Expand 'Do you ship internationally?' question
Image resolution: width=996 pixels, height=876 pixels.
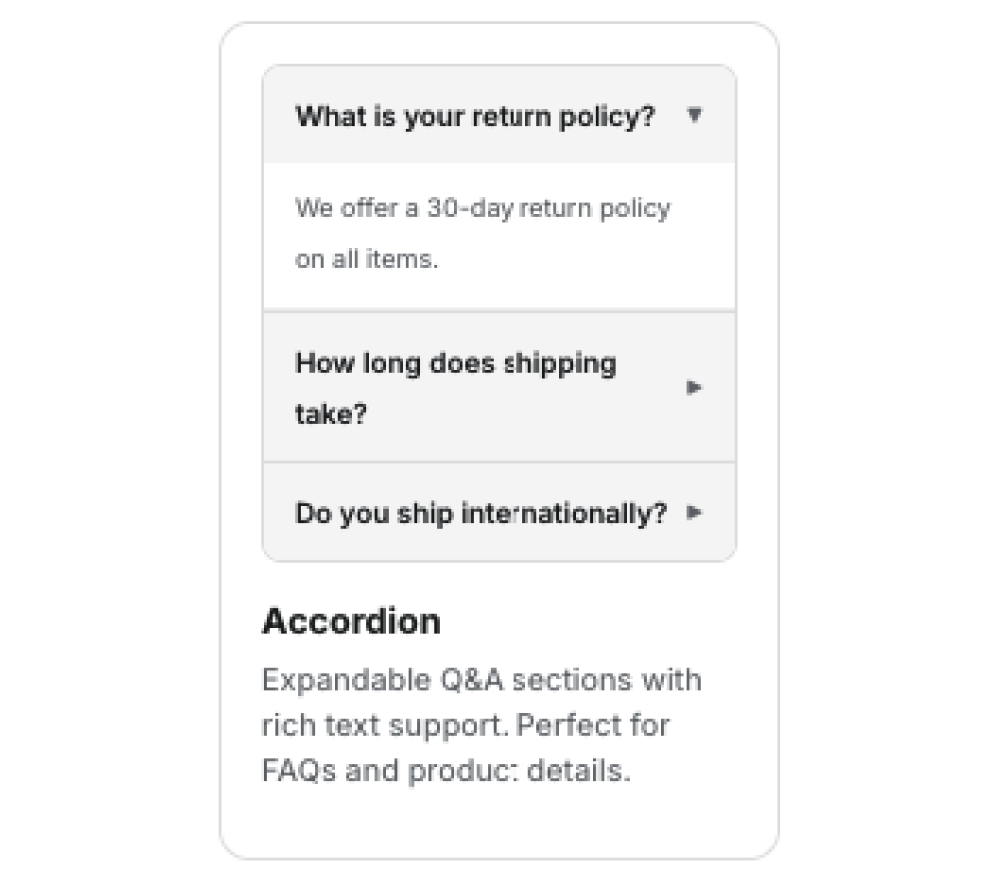(480, 514)
